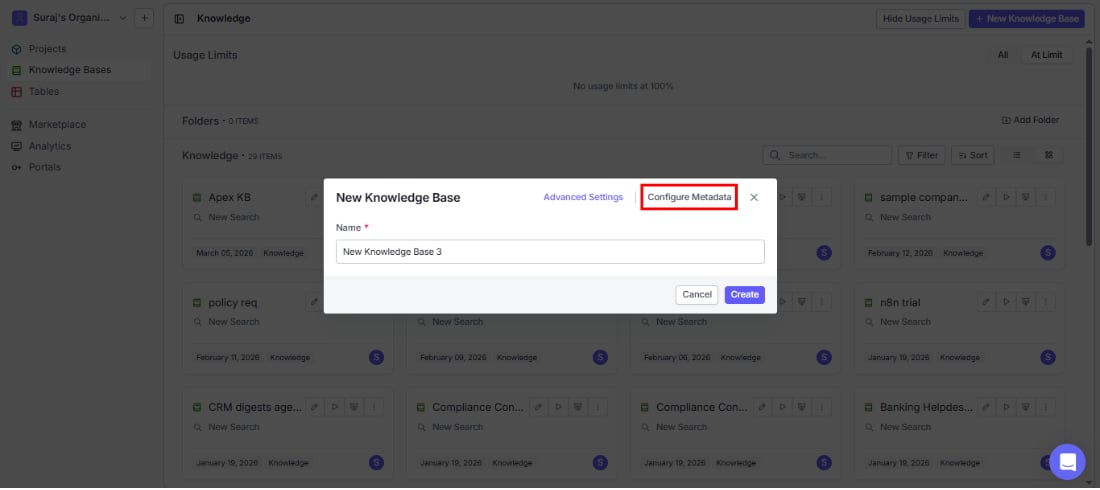
Task: Open the Filter options
Action: [x=922, y=155]
